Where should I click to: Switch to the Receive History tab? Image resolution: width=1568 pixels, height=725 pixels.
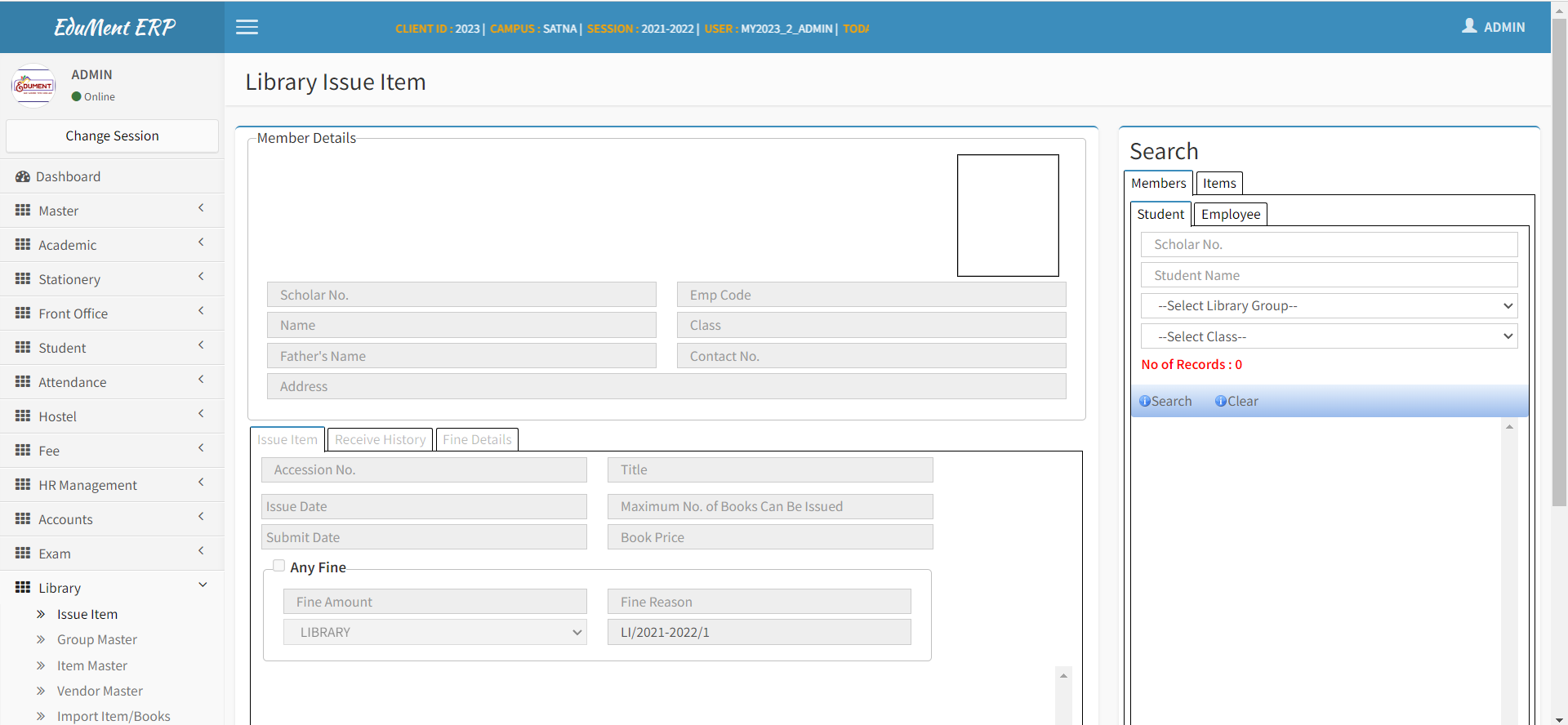[x=380, y=439]
